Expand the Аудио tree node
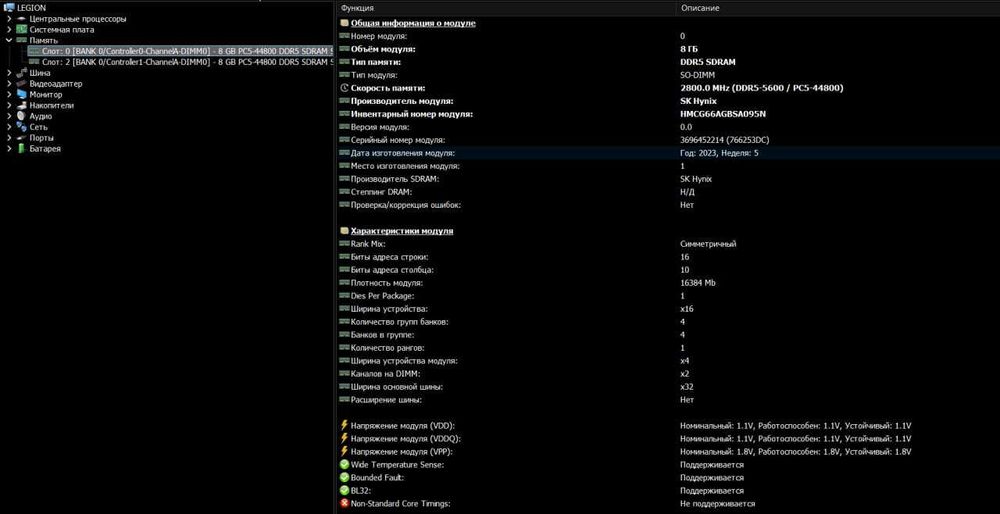 [x=9, y=116]
